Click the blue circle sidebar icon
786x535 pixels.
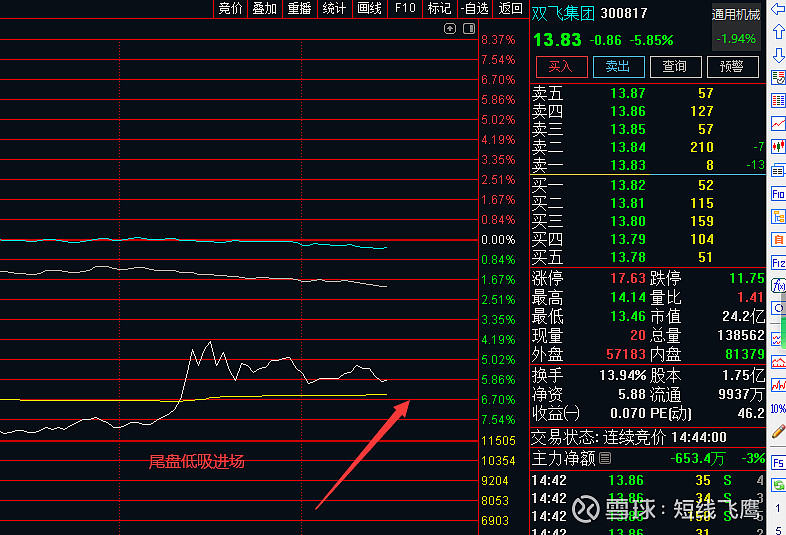tap(778, 308)
